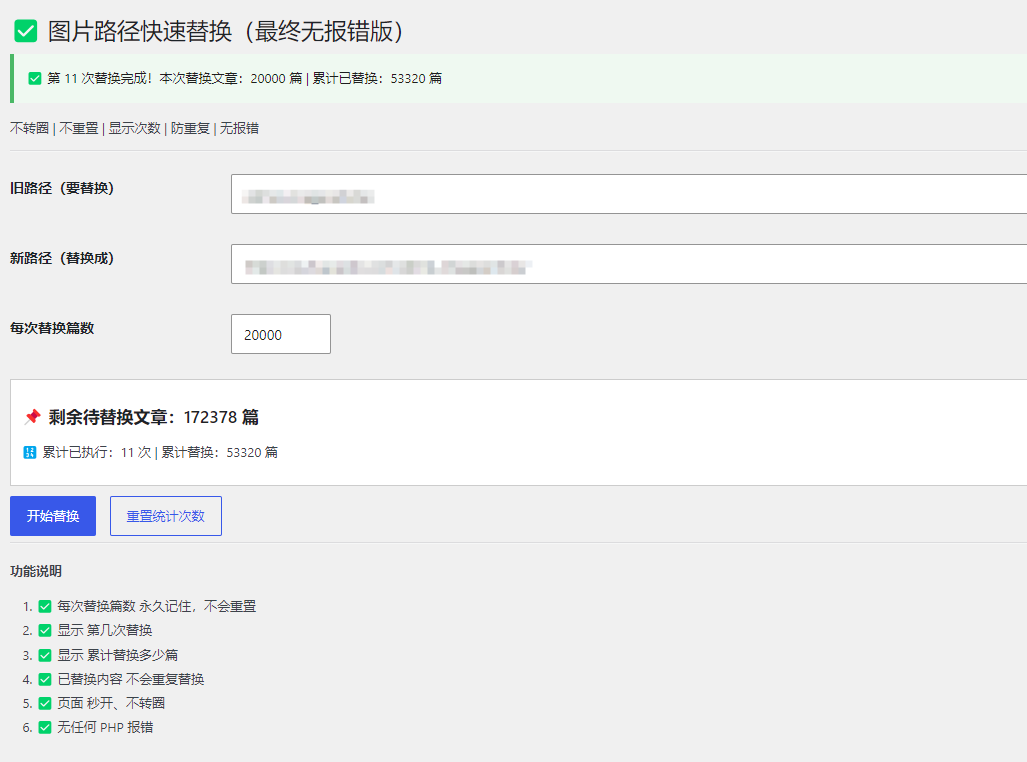Click the 功能说明 heading

point(36,571)
